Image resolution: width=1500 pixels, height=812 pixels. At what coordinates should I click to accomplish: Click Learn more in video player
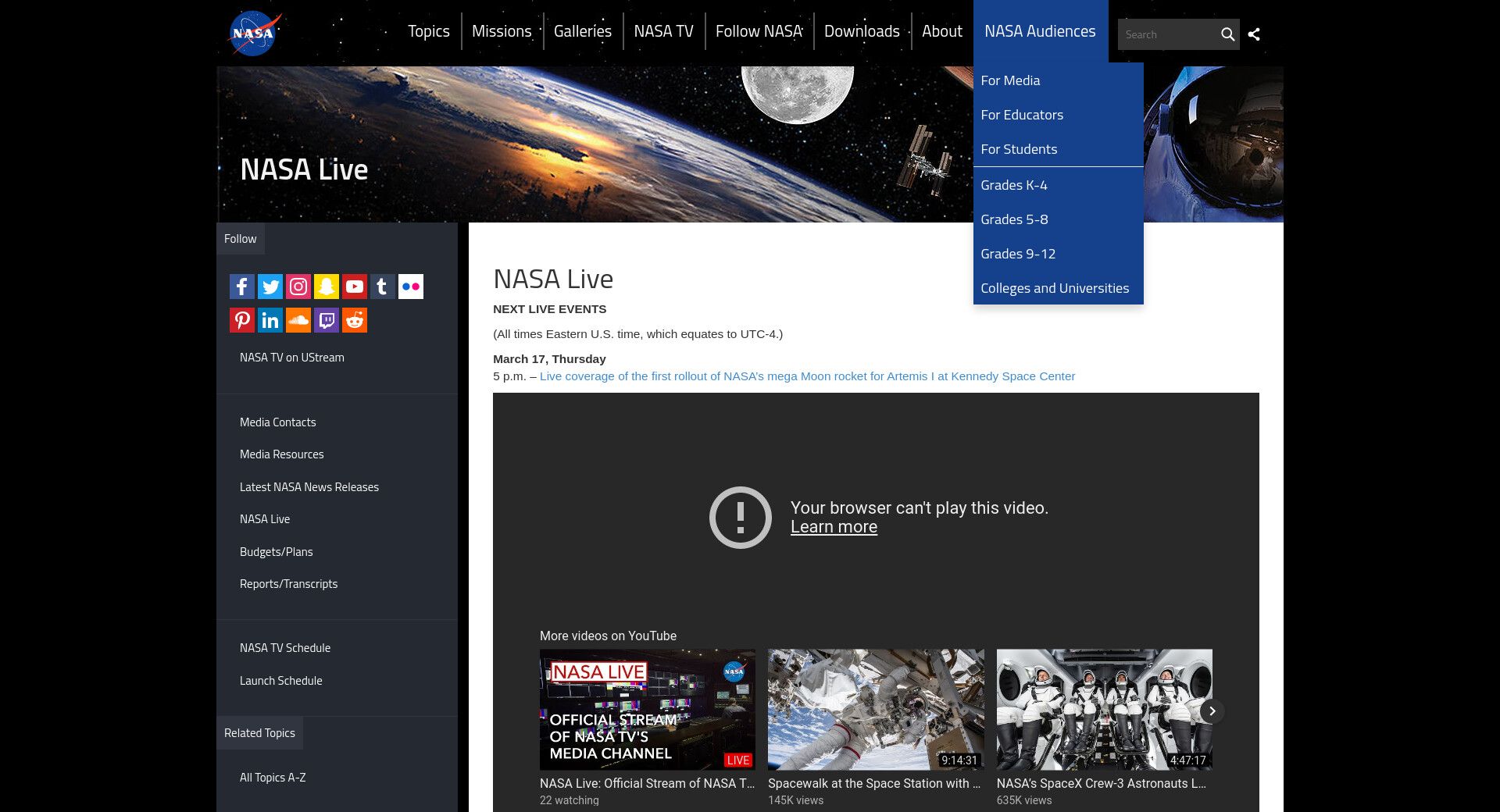point(834,527)
